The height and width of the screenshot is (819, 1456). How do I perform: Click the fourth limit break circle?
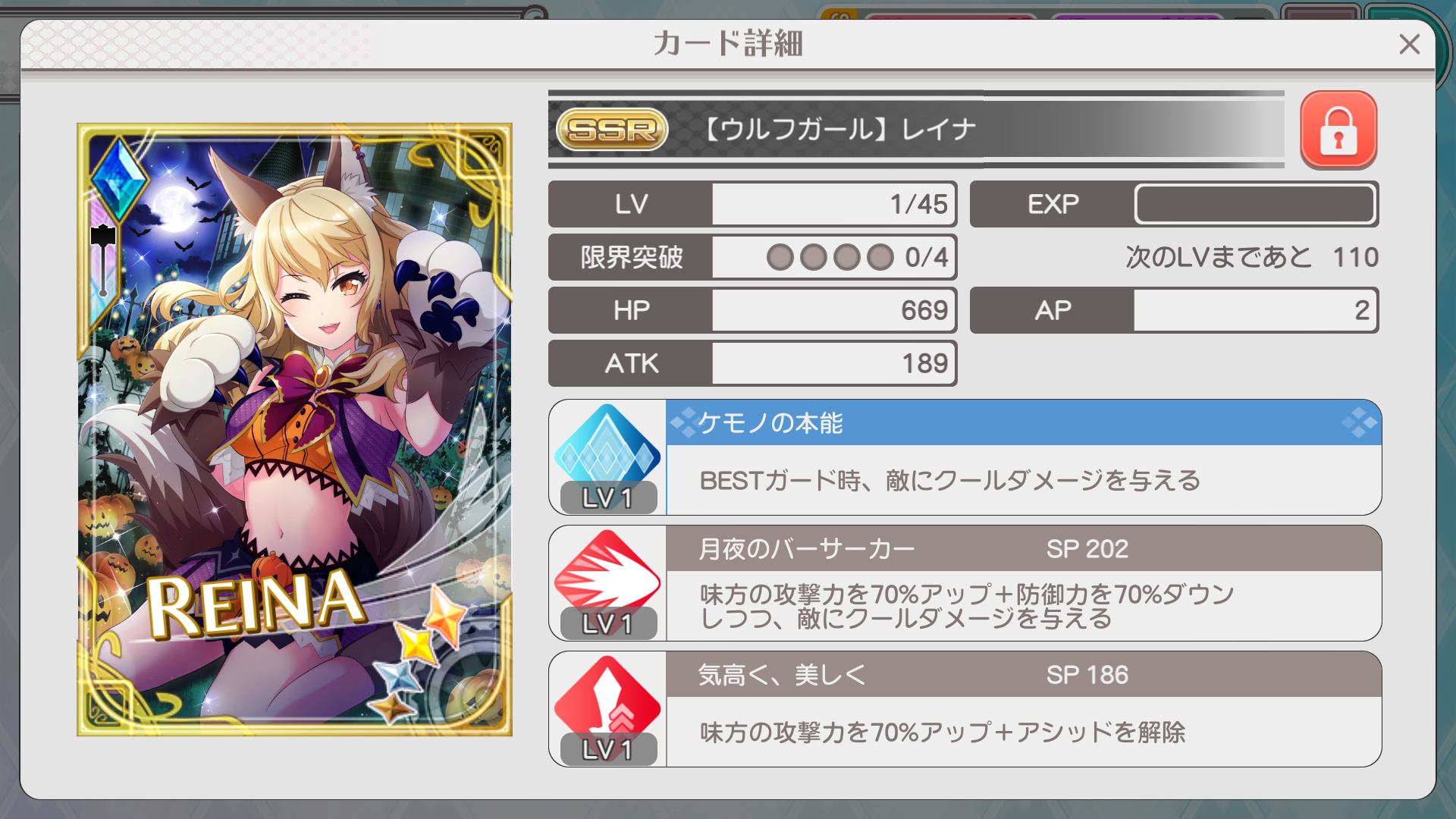(x=880, y=257)
